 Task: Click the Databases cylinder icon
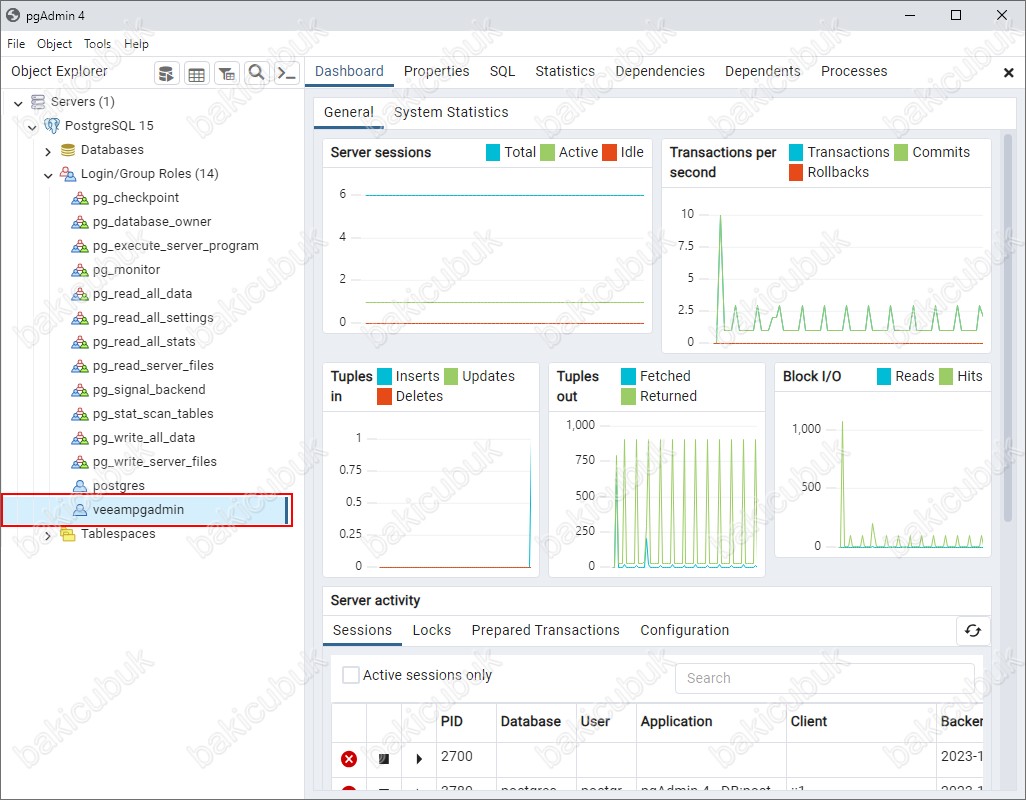click(68, 150)
